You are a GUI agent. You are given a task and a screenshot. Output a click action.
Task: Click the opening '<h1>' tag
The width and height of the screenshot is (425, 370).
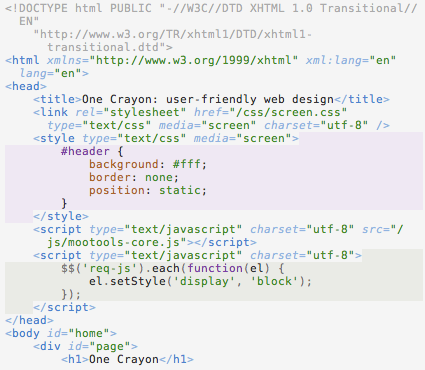tap(75, 359)
